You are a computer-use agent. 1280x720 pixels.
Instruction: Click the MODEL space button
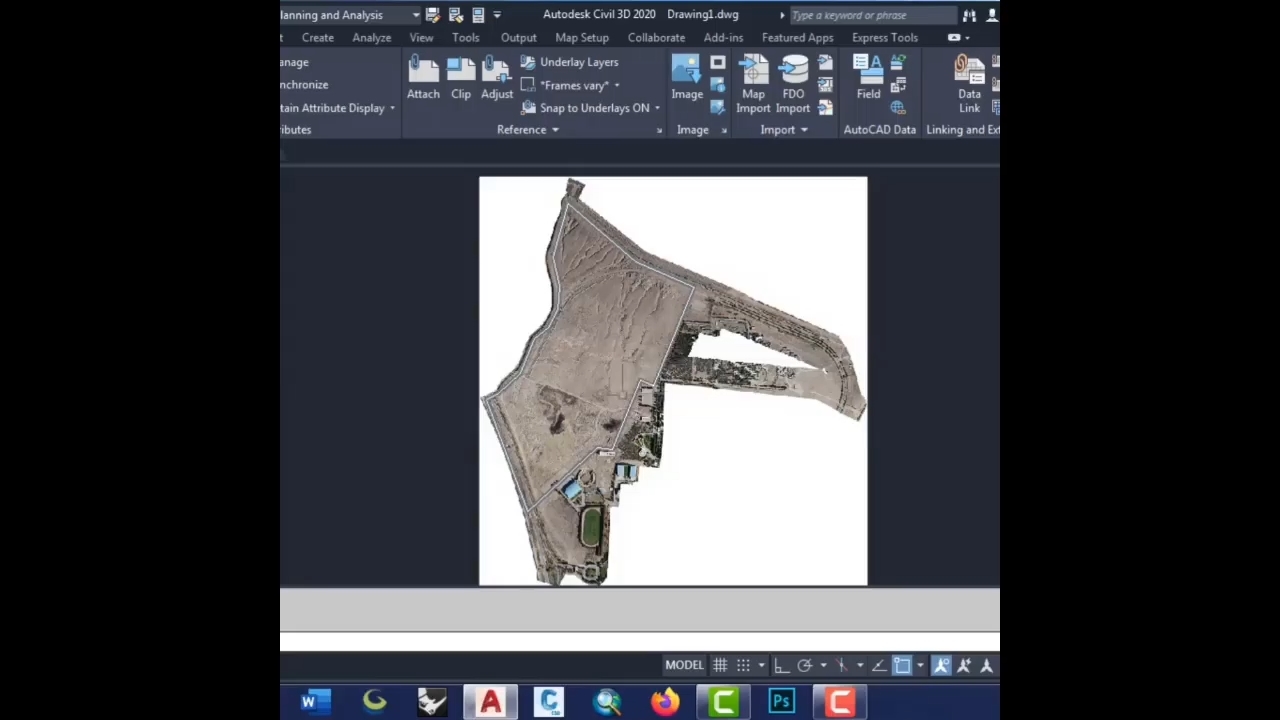(x=684, y=665)
